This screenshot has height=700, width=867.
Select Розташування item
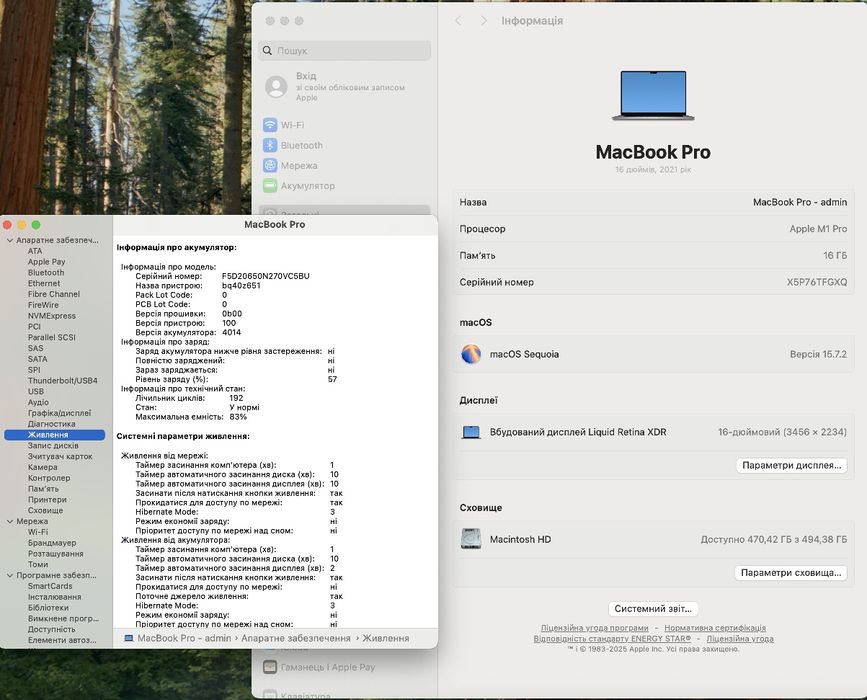(55, 553)
